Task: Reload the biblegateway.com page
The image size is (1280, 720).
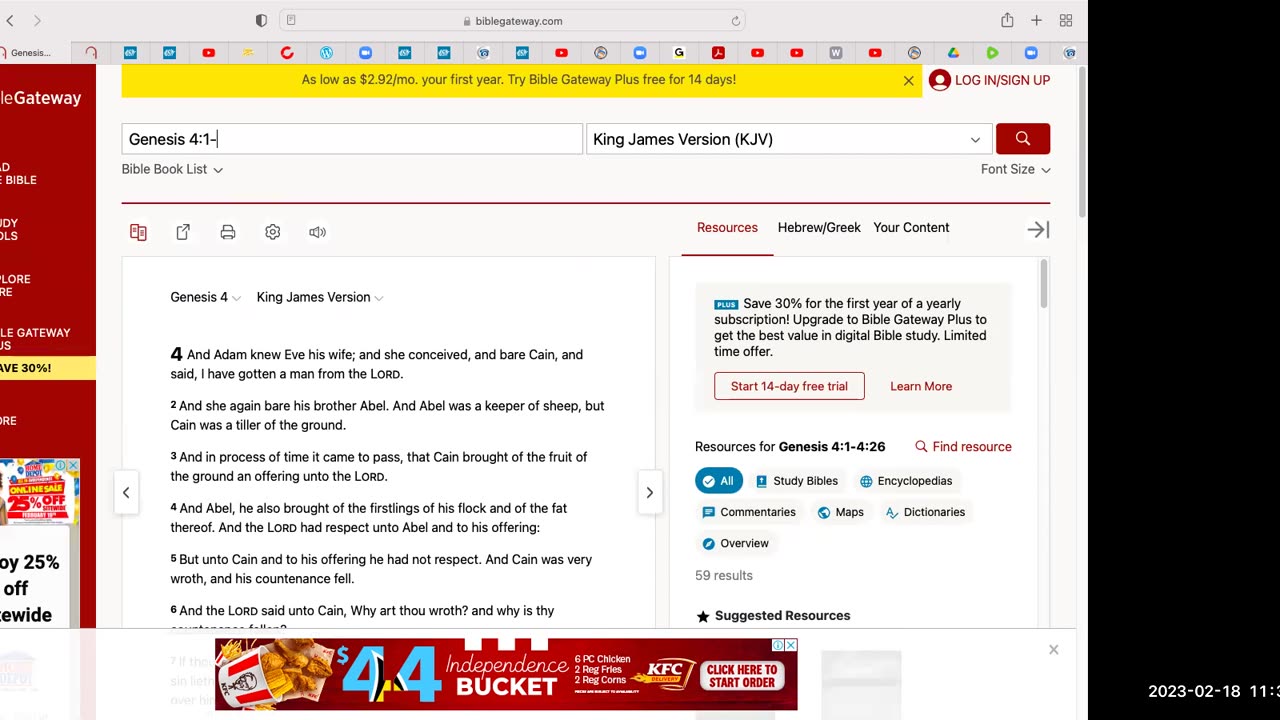Action: 736,21
